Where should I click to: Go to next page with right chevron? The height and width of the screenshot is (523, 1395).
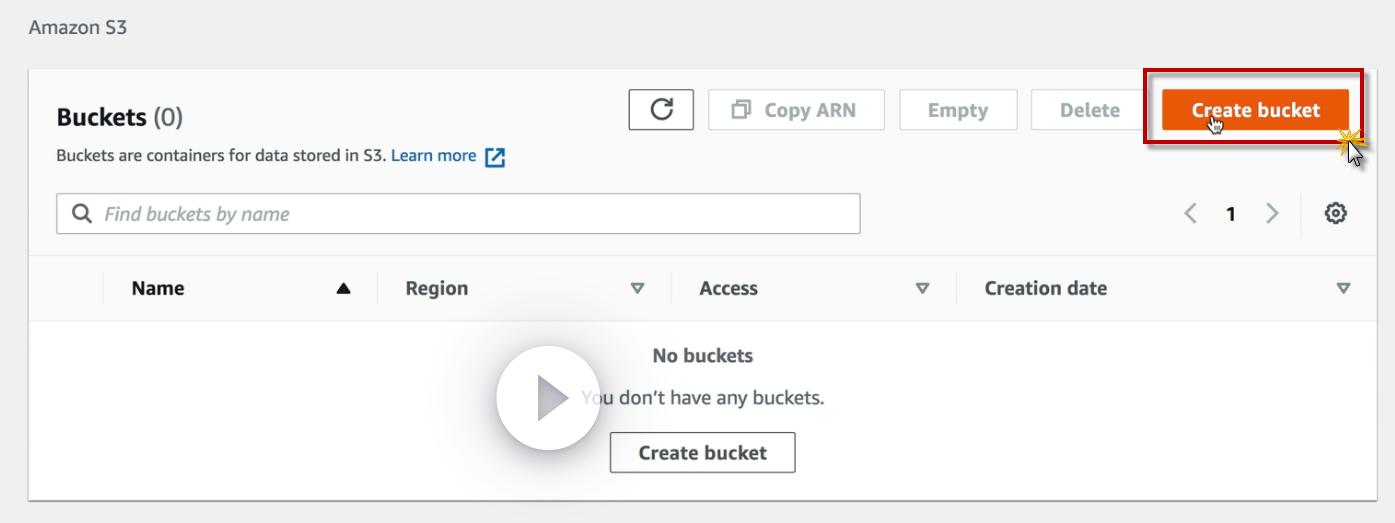[x=1272, y=213]
